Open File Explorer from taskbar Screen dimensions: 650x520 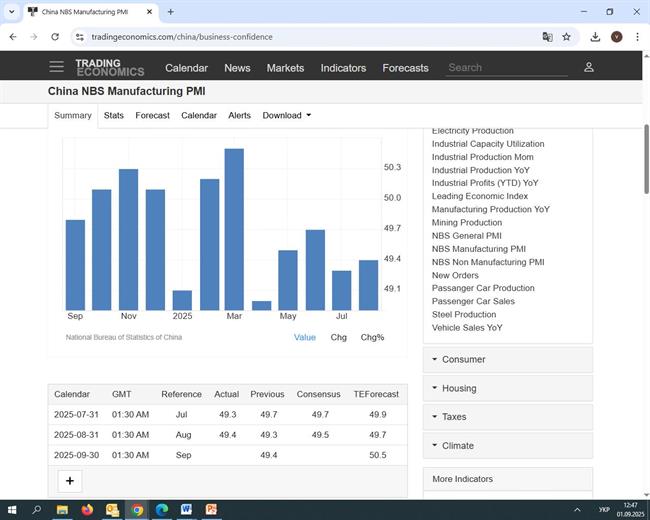62,510
